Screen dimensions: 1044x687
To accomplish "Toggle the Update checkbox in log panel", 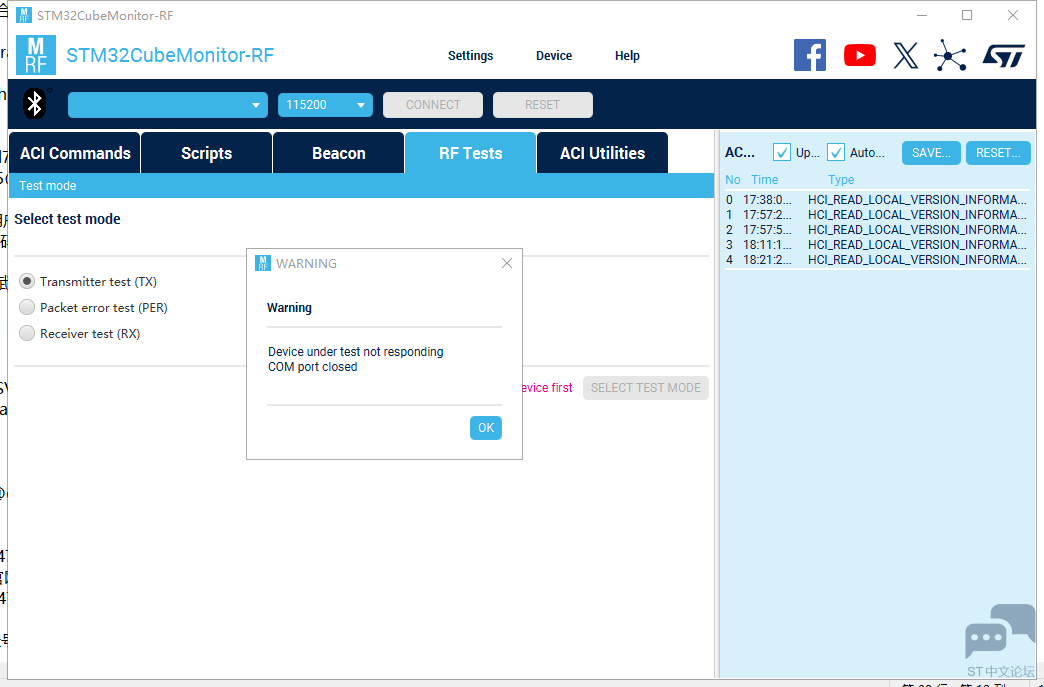I will (x=782, y=153).
